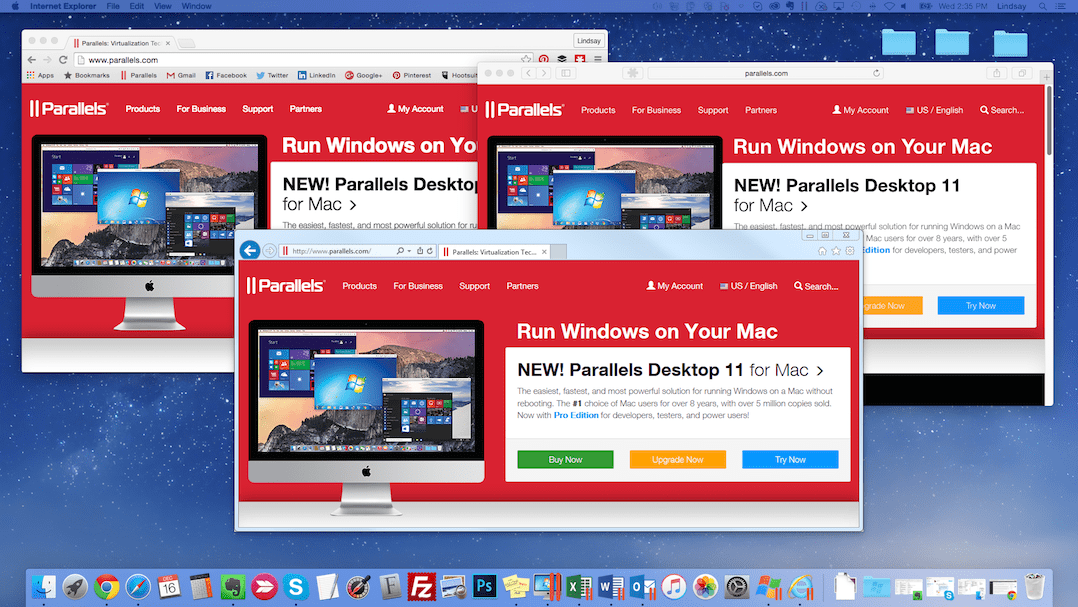Open IE Favorites star icon

[836, 251]
